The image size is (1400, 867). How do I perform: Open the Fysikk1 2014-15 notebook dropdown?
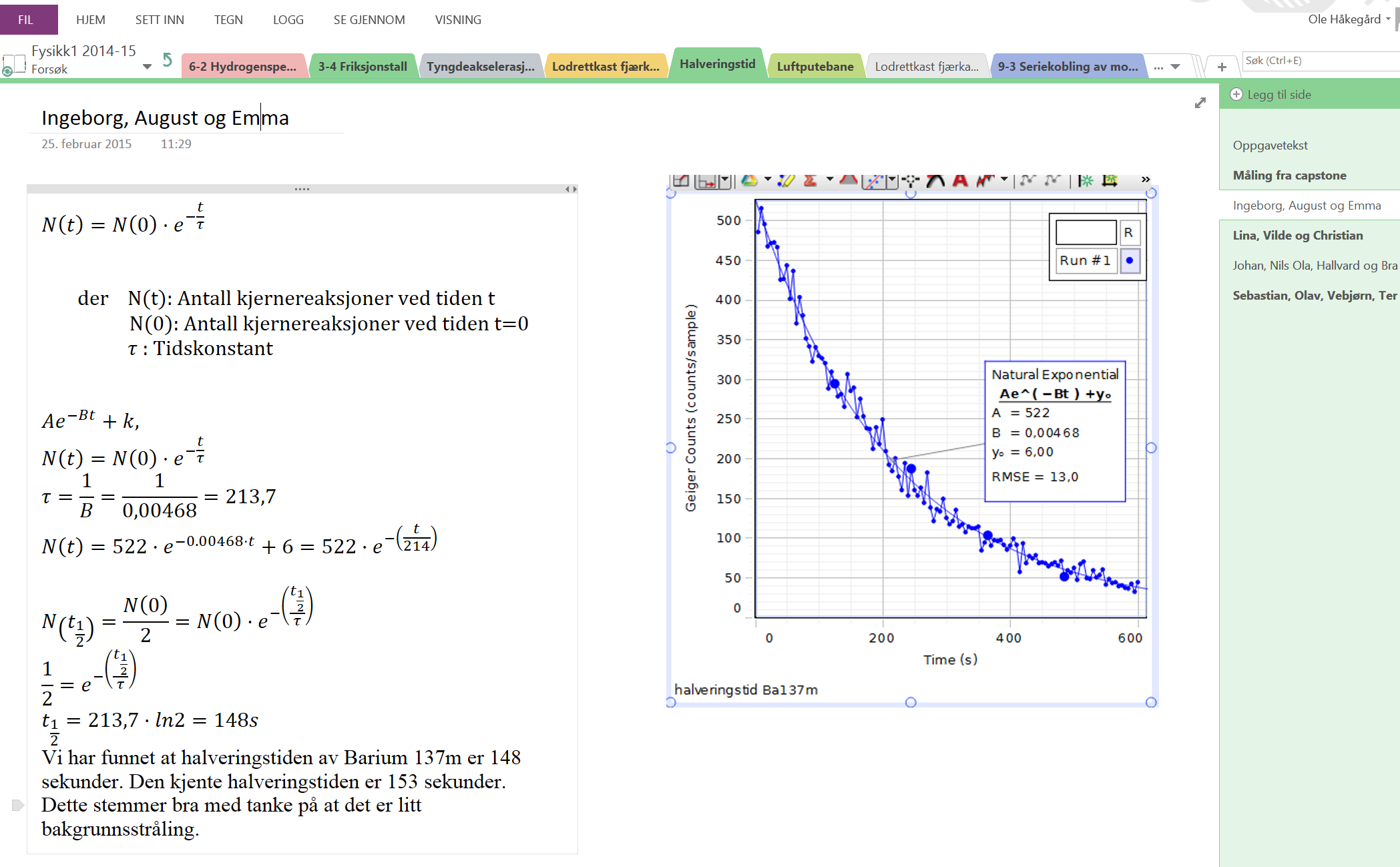pos(147,66)
